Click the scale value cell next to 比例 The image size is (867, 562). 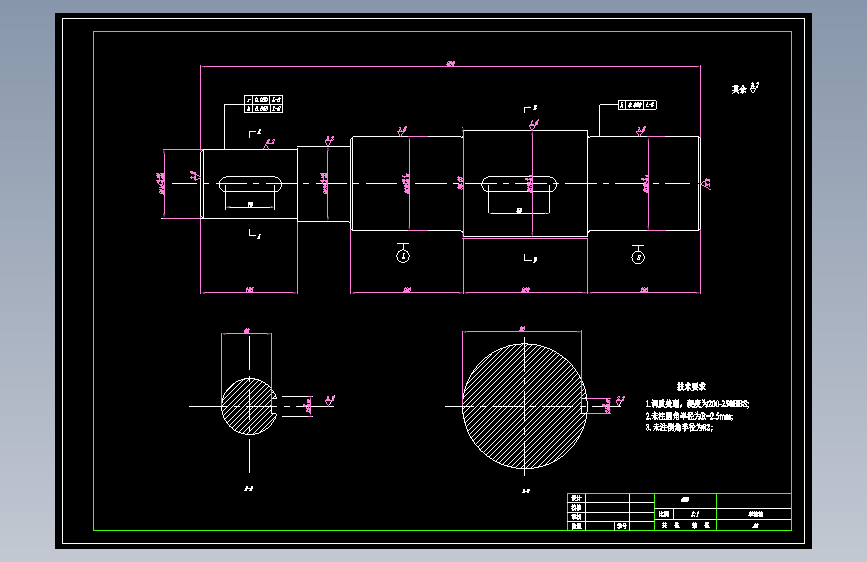[x=694, y=514]
